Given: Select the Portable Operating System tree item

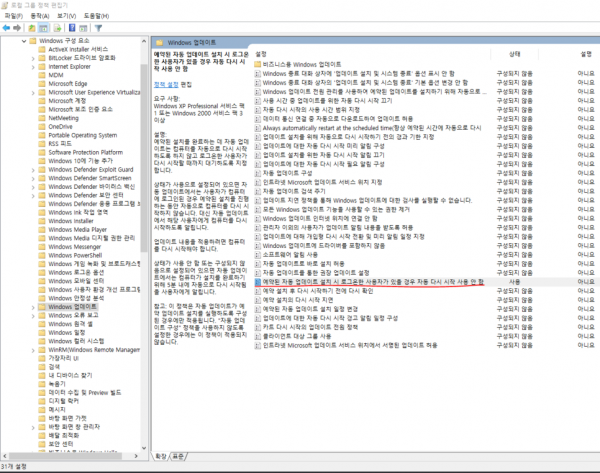Looking at the screenshot, I should point(83,135).
